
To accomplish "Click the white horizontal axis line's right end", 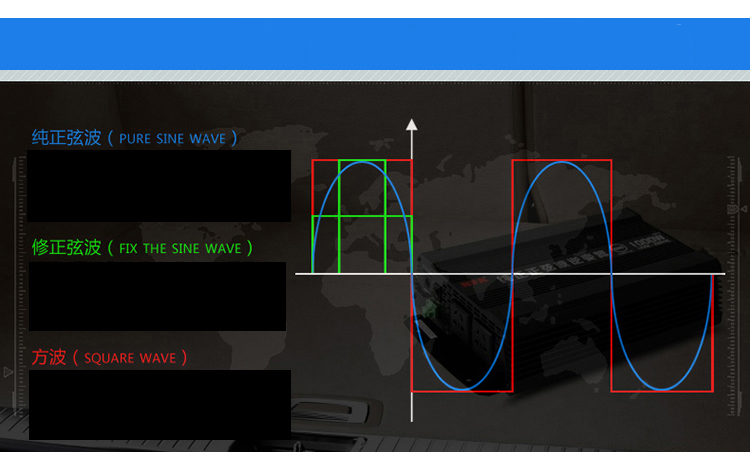I will [x=720, y=272].
